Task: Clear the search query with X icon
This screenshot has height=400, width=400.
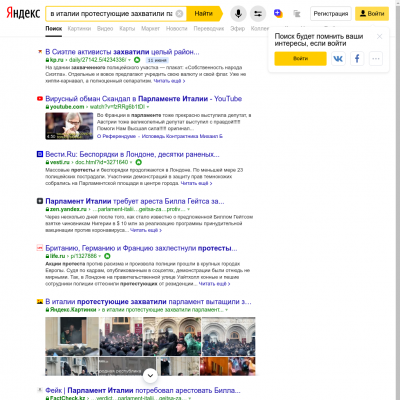Action: click(179, 14)
